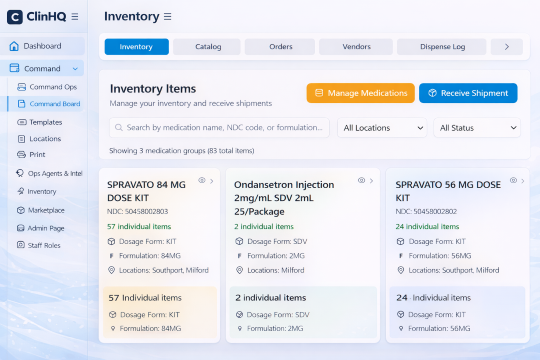
Task: Open Marketplace in sidebar
Action: 46,210
